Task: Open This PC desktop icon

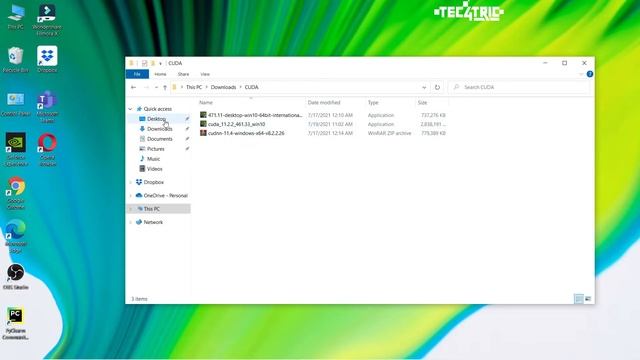Action: (16, 17)
